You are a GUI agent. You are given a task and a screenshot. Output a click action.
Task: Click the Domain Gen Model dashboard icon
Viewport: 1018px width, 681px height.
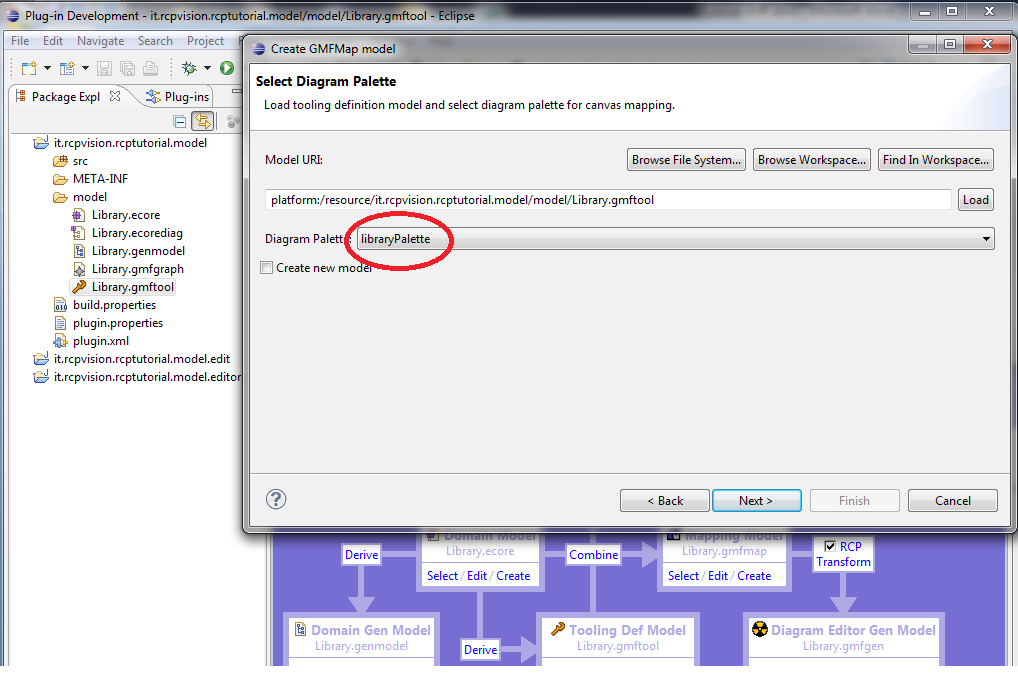pos(301,629)
